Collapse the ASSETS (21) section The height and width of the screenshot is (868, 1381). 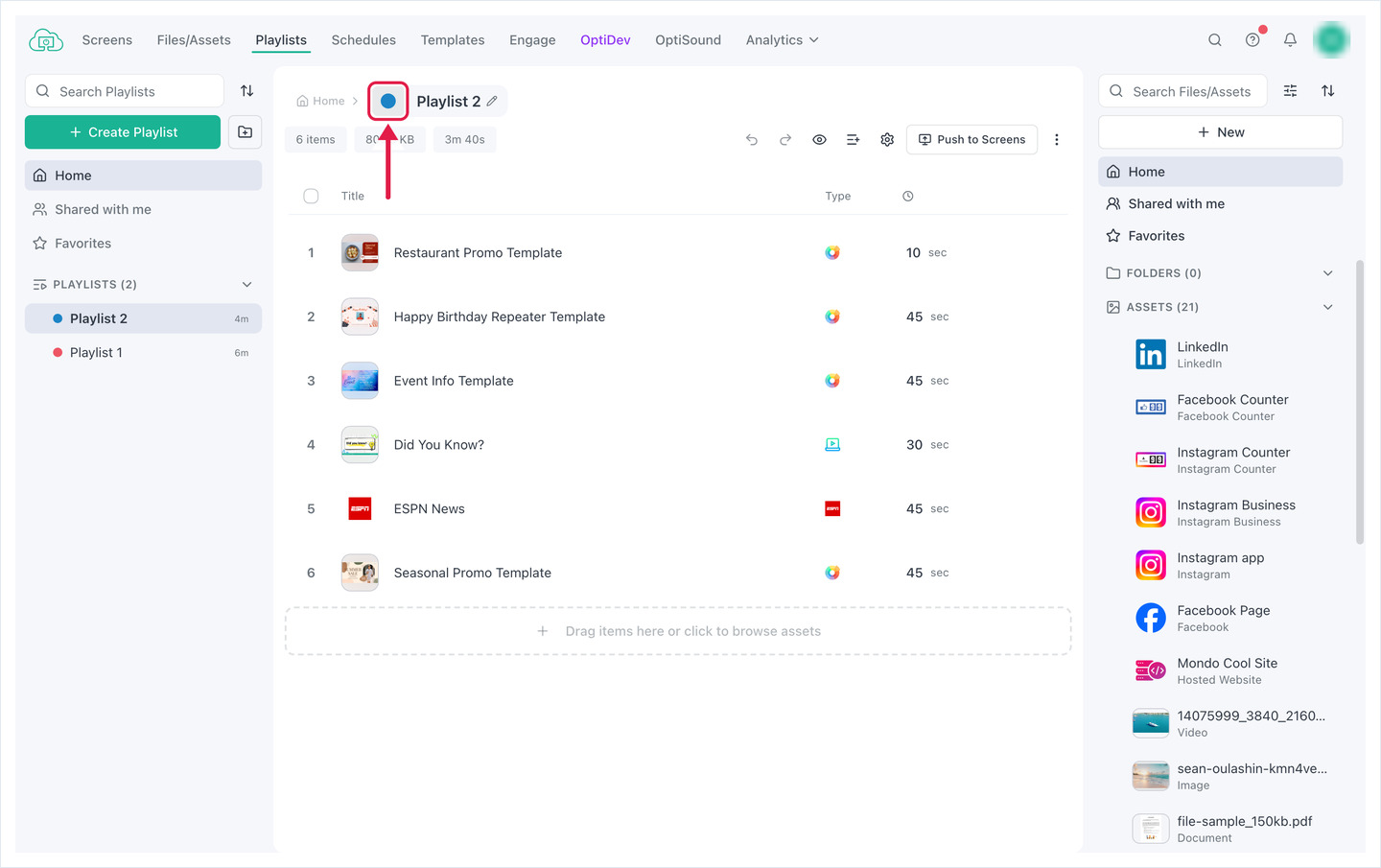(x=1328, y=307)
